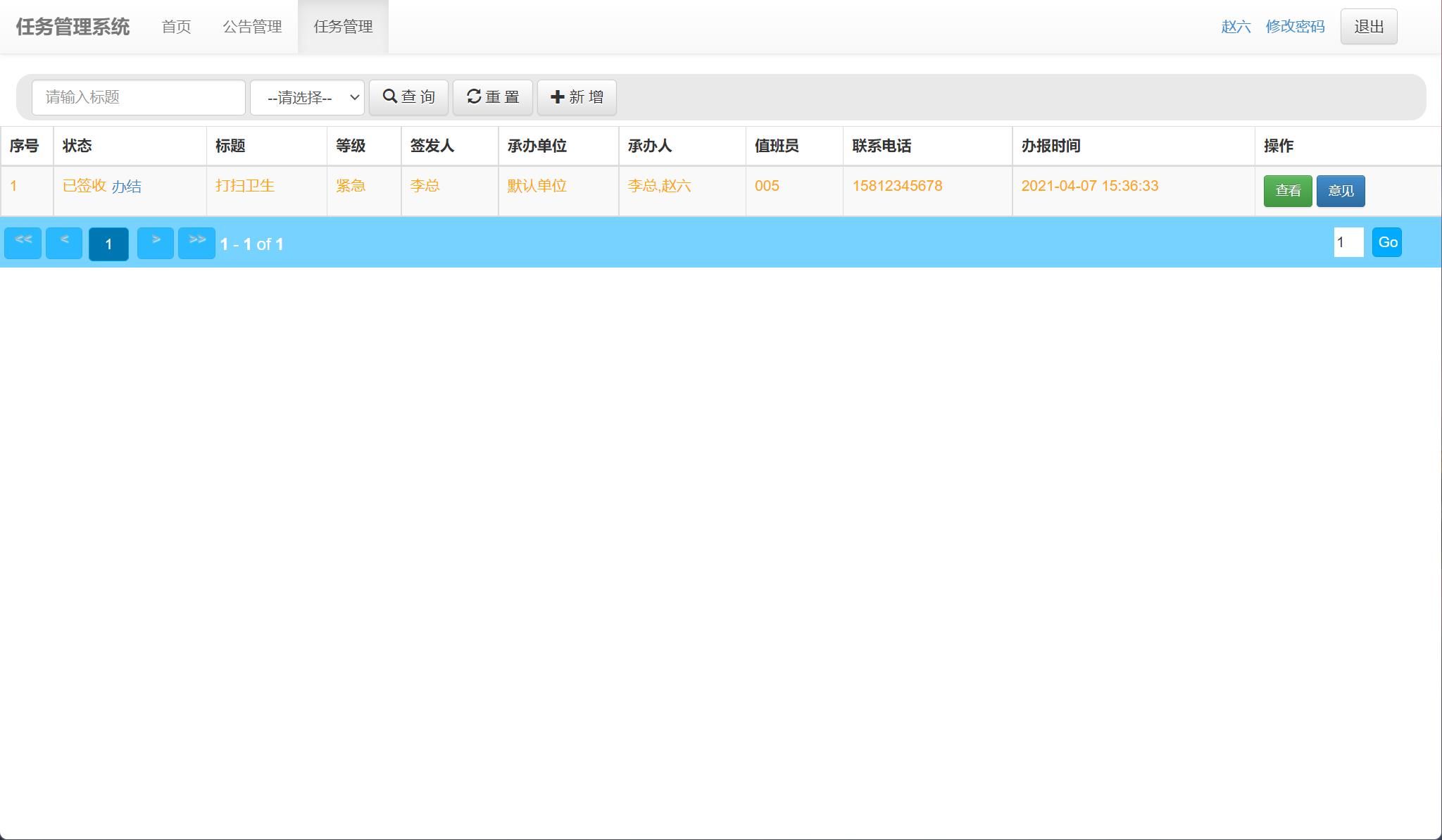Click the blue 意见 button
1442x840 pixels.
(x=1341, y=190)
